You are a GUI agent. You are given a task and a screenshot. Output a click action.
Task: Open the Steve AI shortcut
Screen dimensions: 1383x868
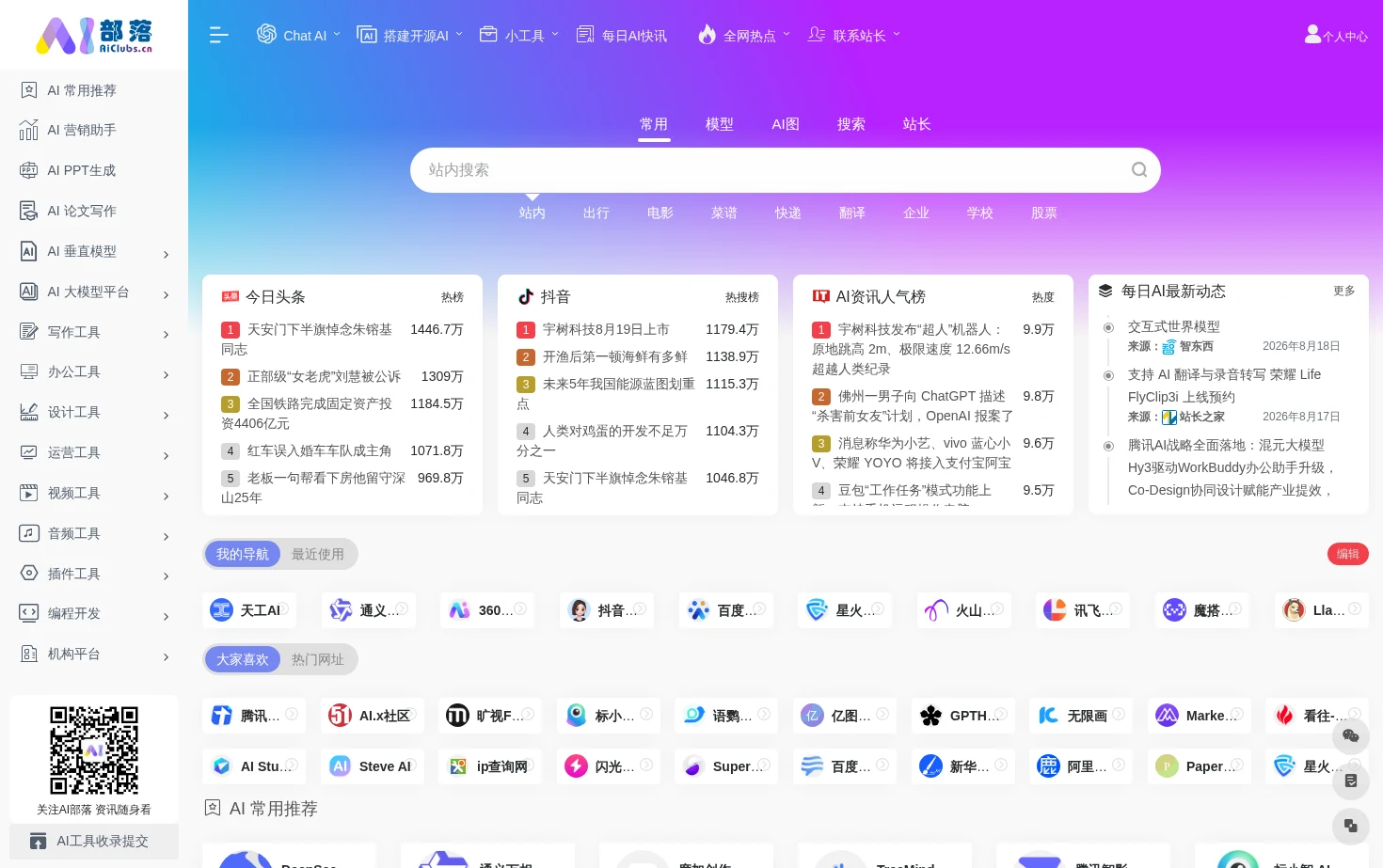pos(374,766)
